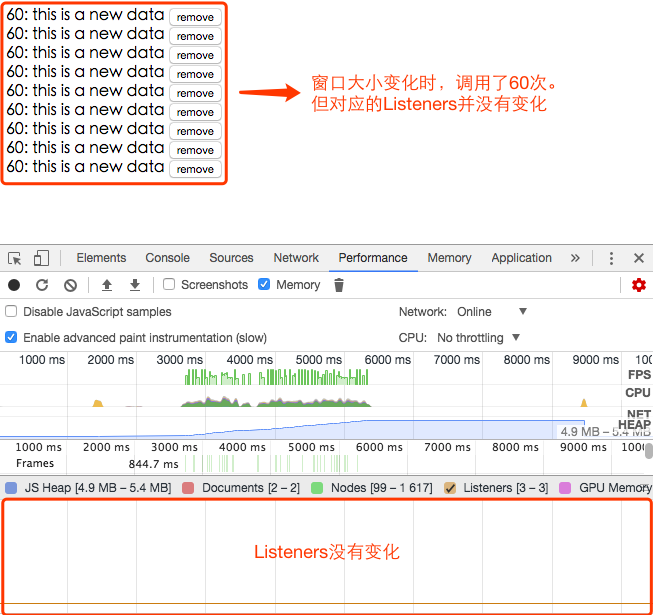Activate the inspect element picker icon

tap(15, 259)
